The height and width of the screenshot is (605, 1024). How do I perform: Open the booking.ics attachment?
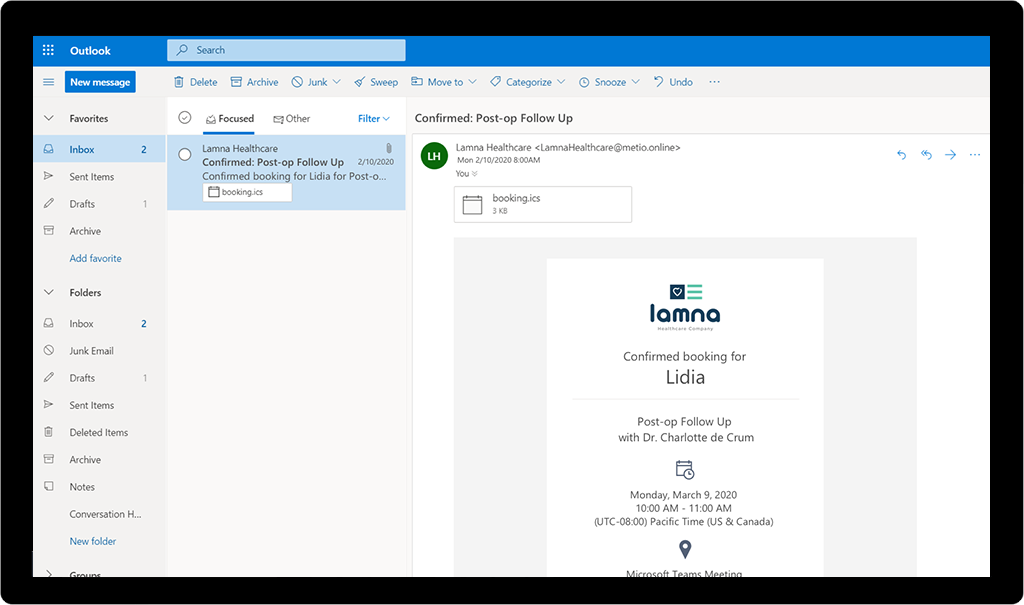point(542,204)
